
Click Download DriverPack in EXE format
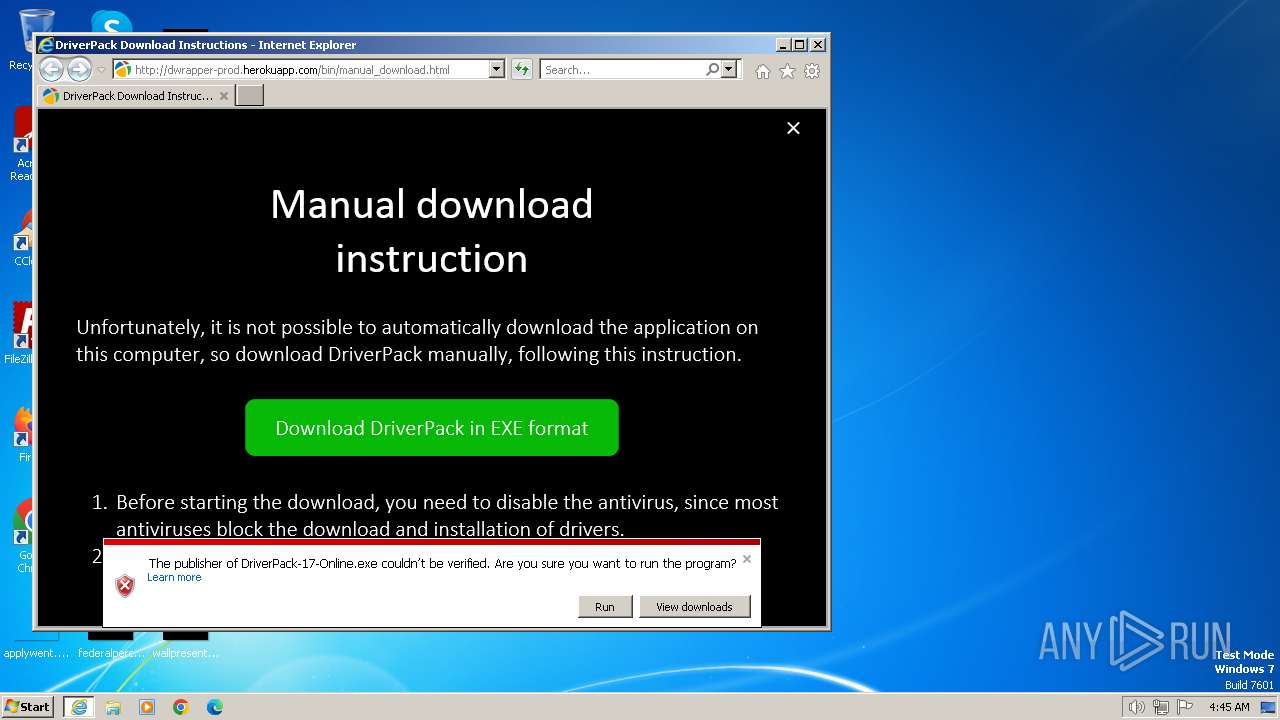coord(432,428)
